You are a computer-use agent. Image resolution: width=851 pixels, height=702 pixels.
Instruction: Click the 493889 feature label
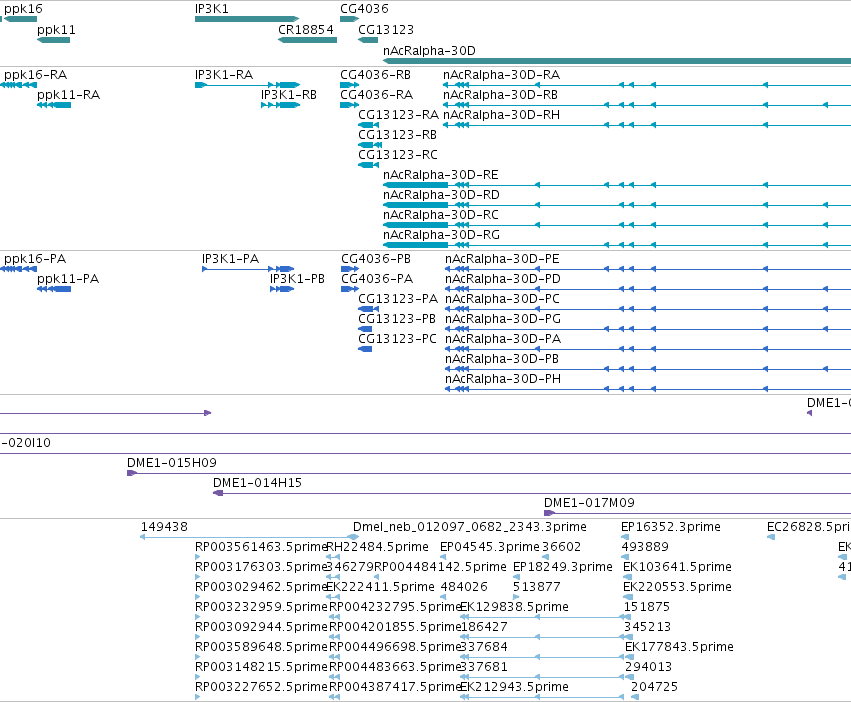pyautogui.click(x=645, y=547)
